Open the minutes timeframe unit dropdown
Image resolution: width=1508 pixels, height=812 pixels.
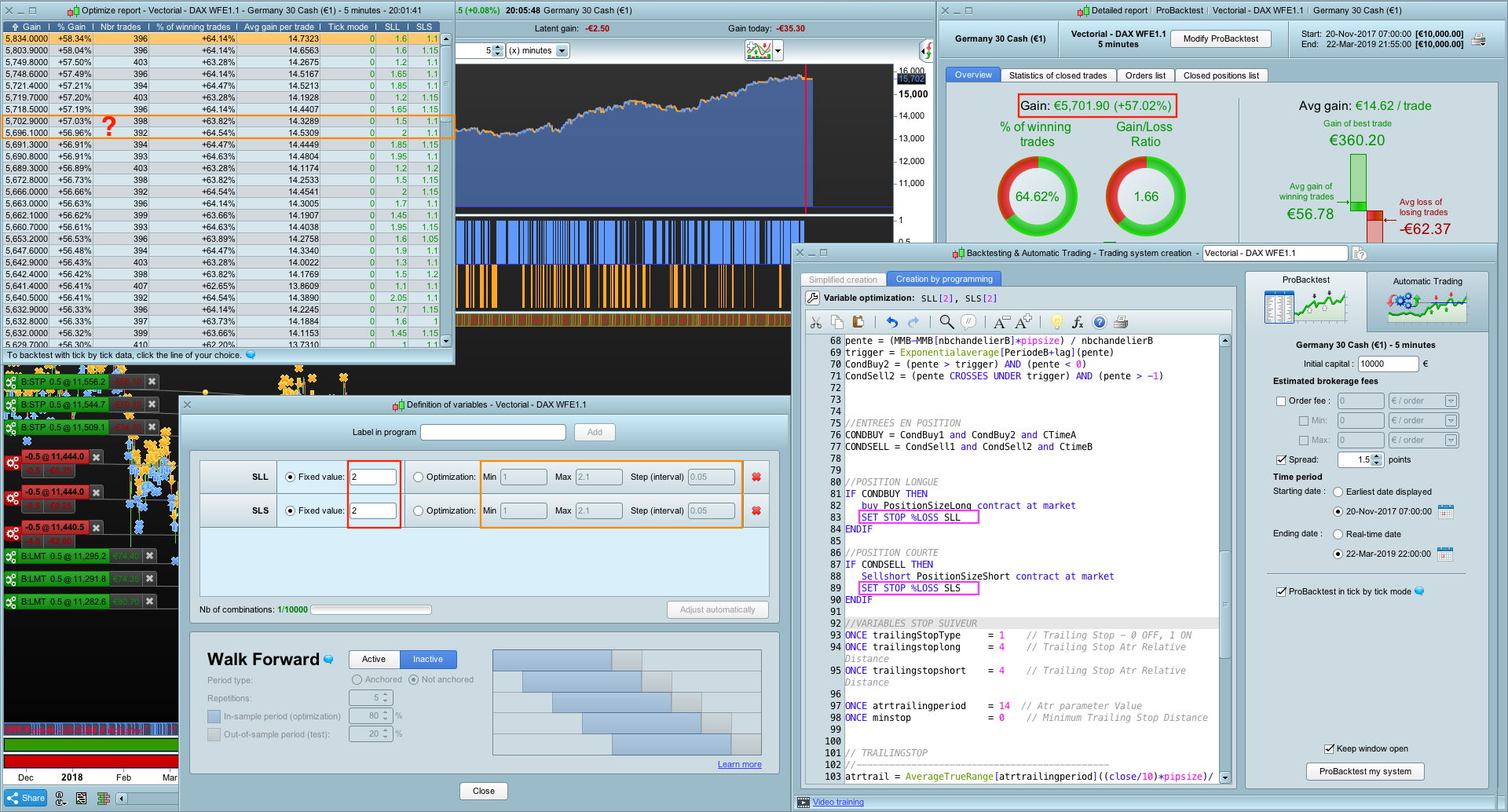pos(562,51)
